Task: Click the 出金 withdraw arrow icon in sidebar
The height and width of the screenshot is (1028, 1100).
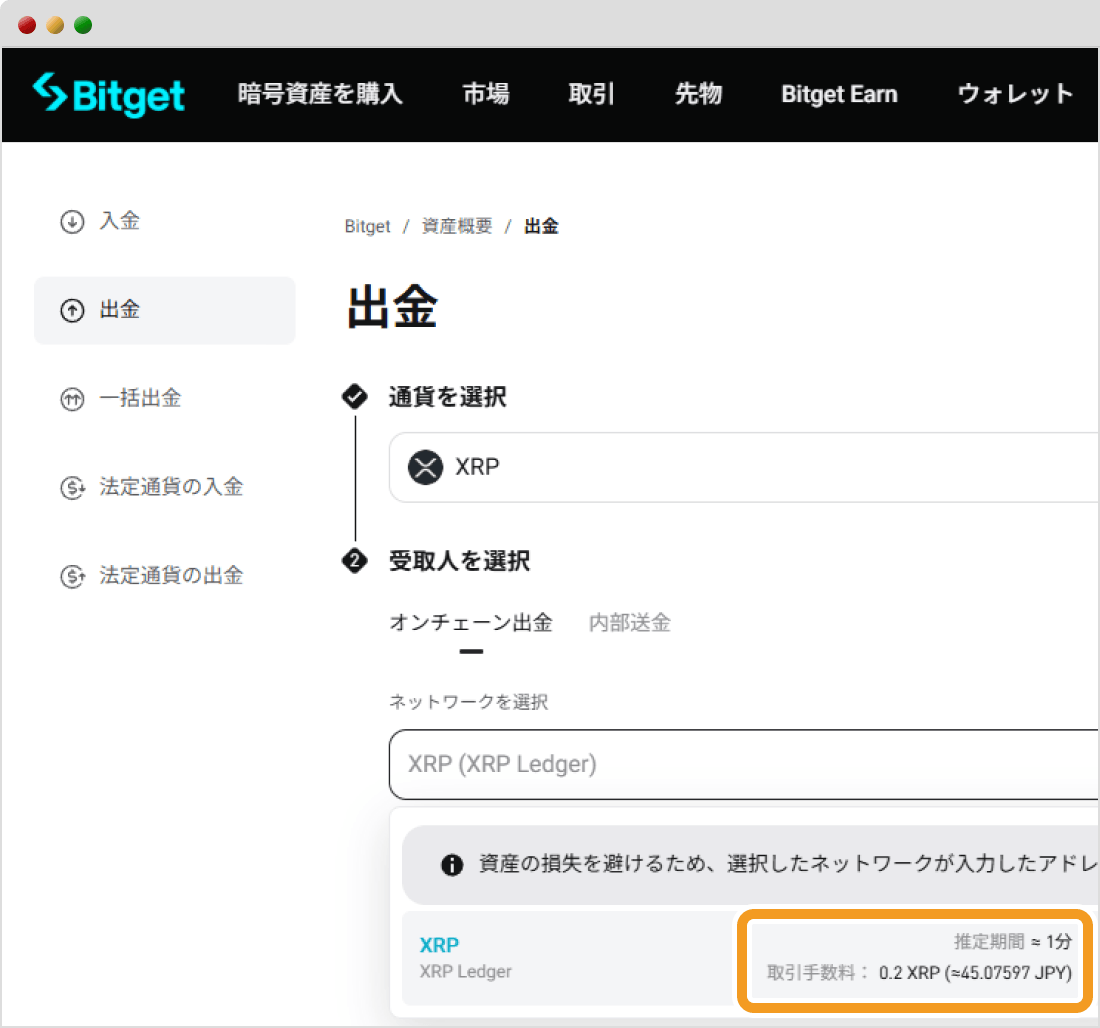Action: tap(72, 310)
